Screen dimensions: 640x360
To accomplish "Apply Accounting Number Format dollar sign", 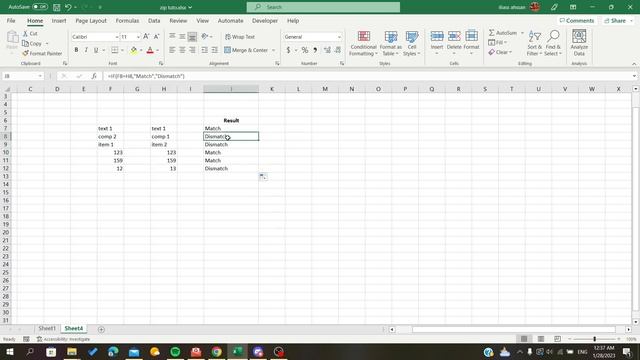I will click(288, 50).
